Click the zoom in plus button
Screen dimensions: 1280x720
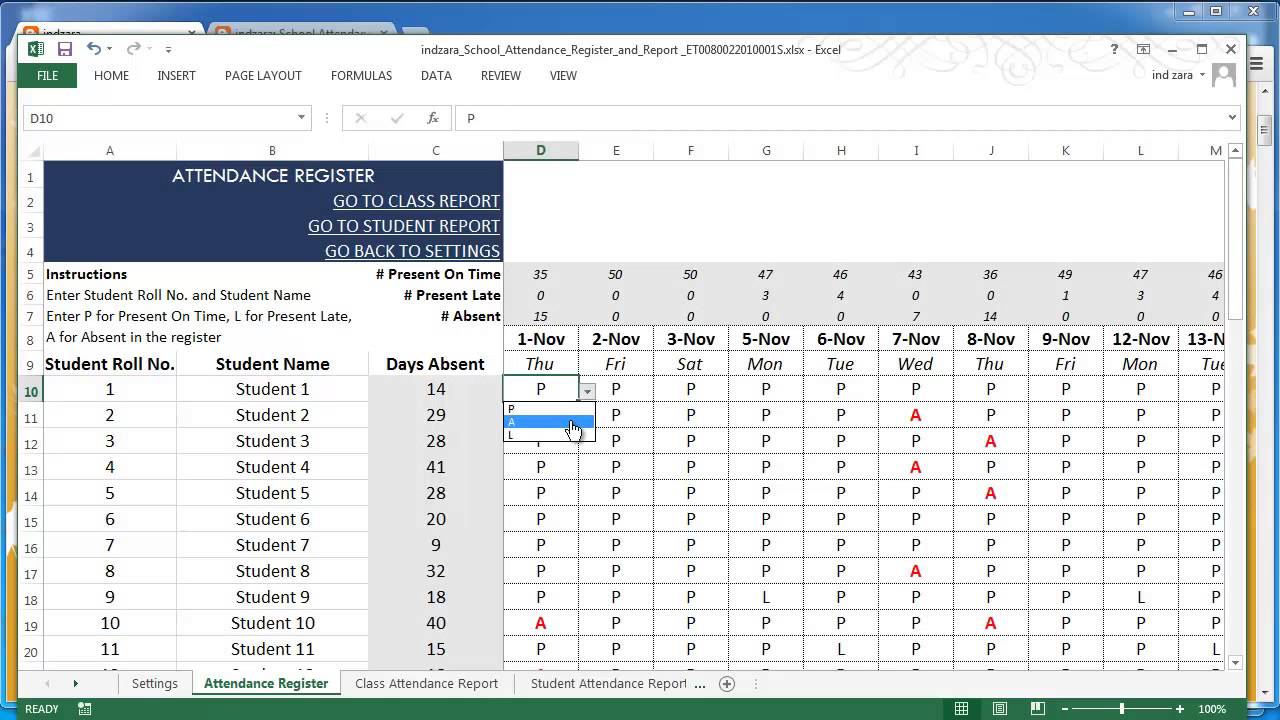pos(1181,709)
